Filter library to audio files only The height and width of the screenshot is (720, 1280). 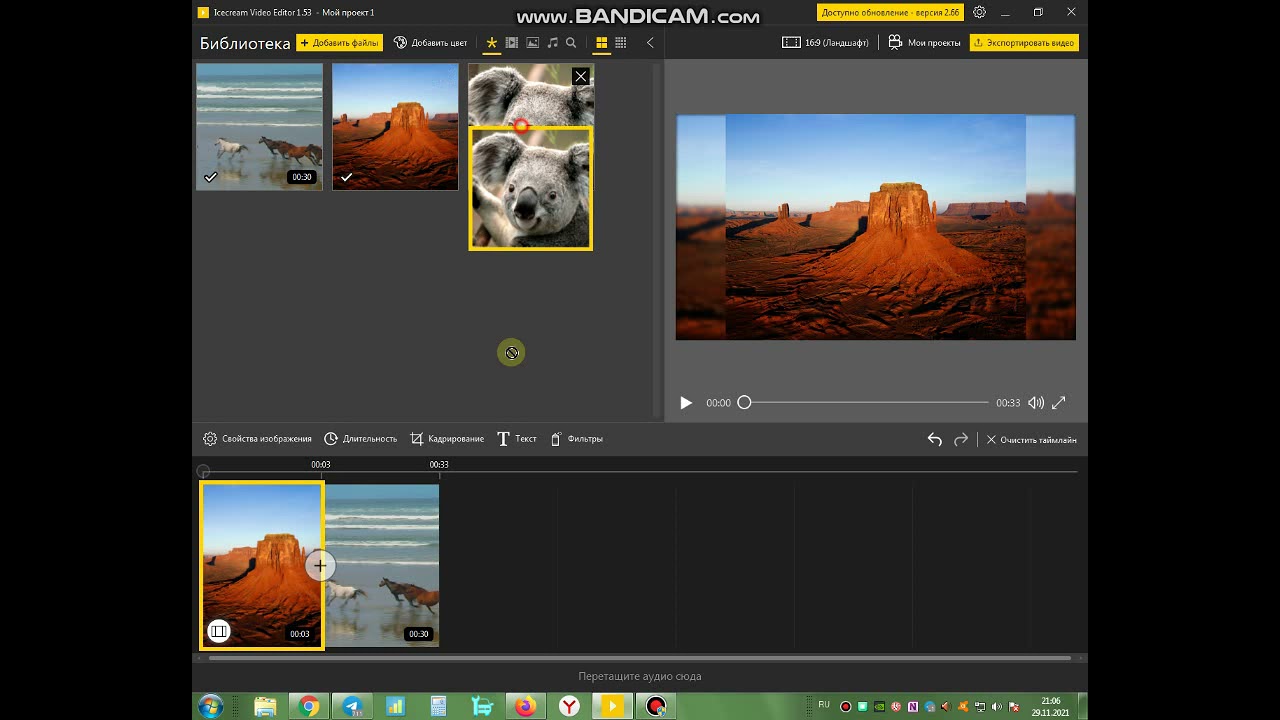tap(552, 43)
